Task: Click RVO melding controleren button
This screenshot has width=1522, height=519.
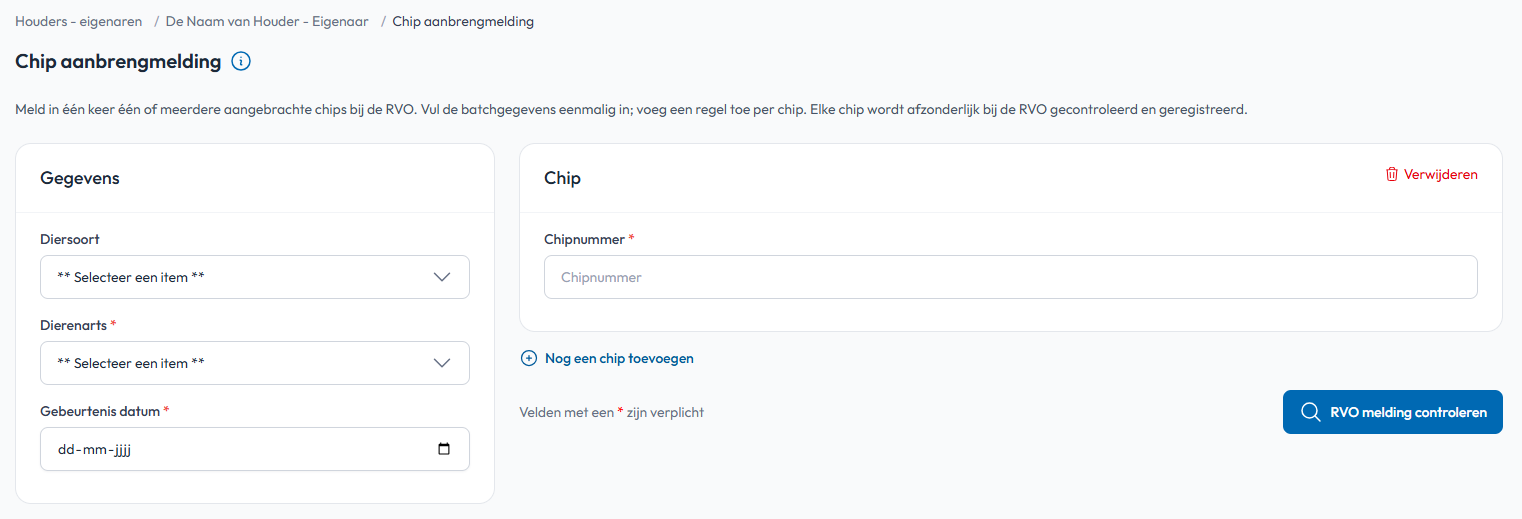Action: point(1393,412)
